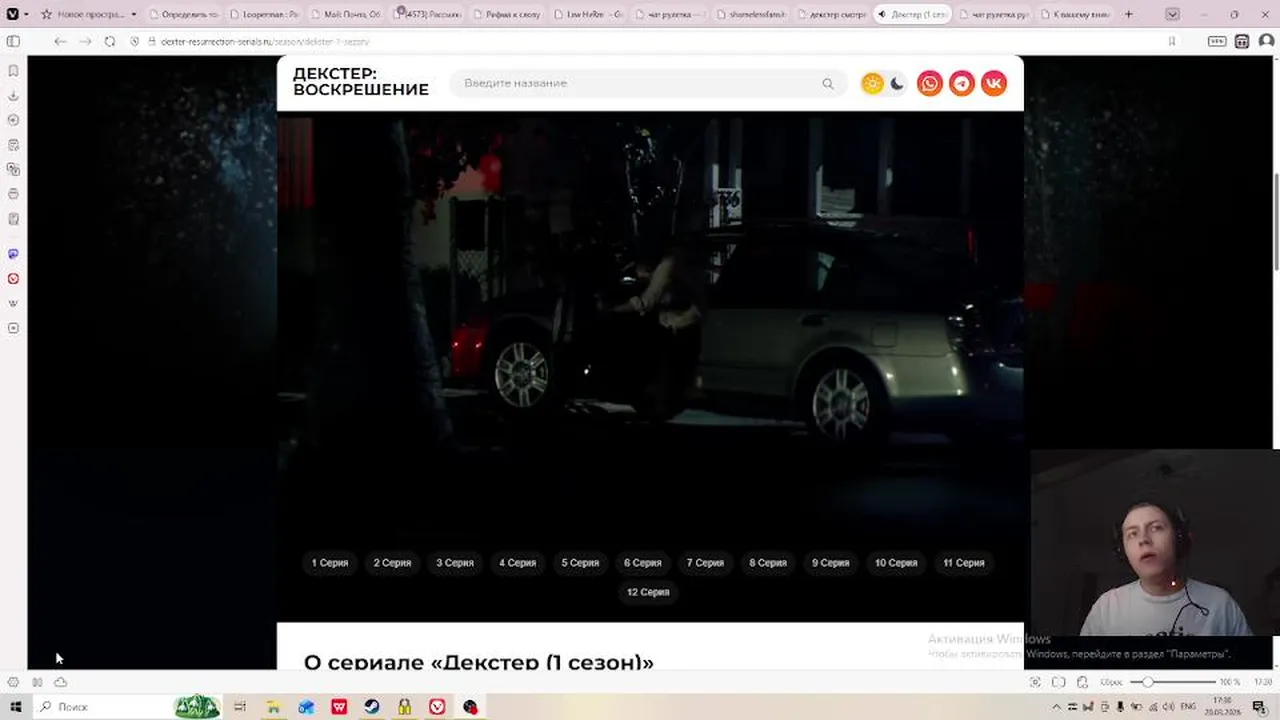Open the Telegram icon in site header
The image size is (1280, 720).
(x=962, y=83)
